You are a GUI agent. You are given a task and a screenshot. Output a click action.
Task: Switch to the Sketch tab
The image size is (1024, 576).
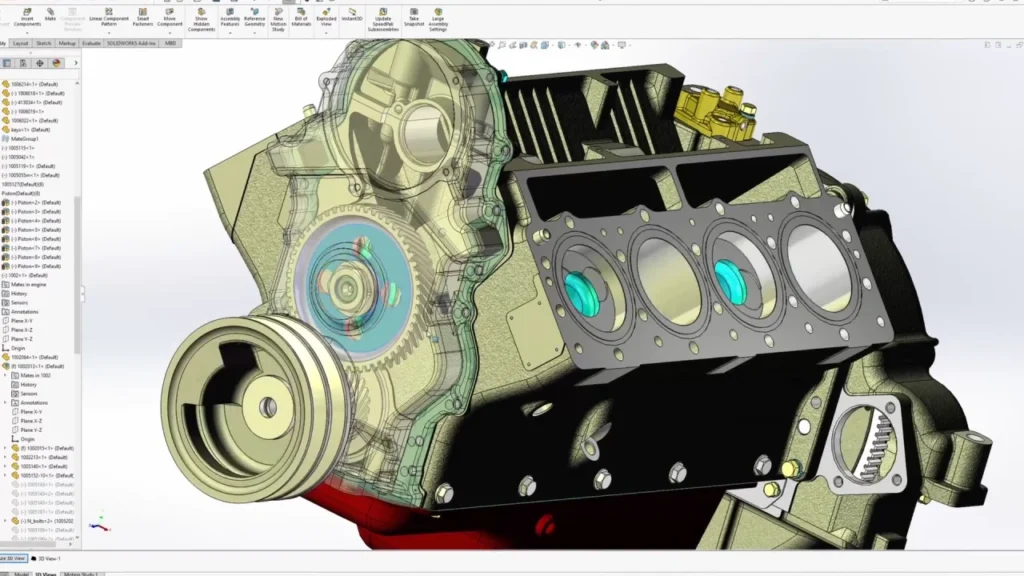click(44, 44)
